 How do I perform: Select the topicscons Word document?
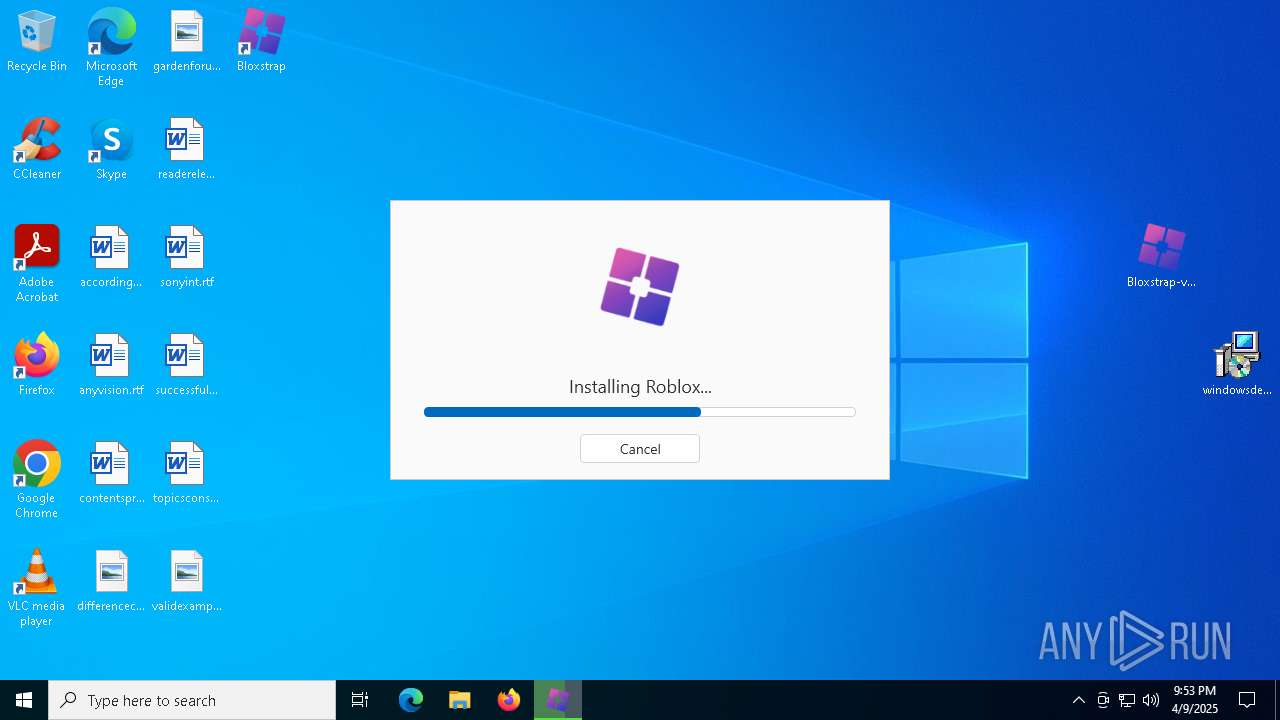[186, 473]
